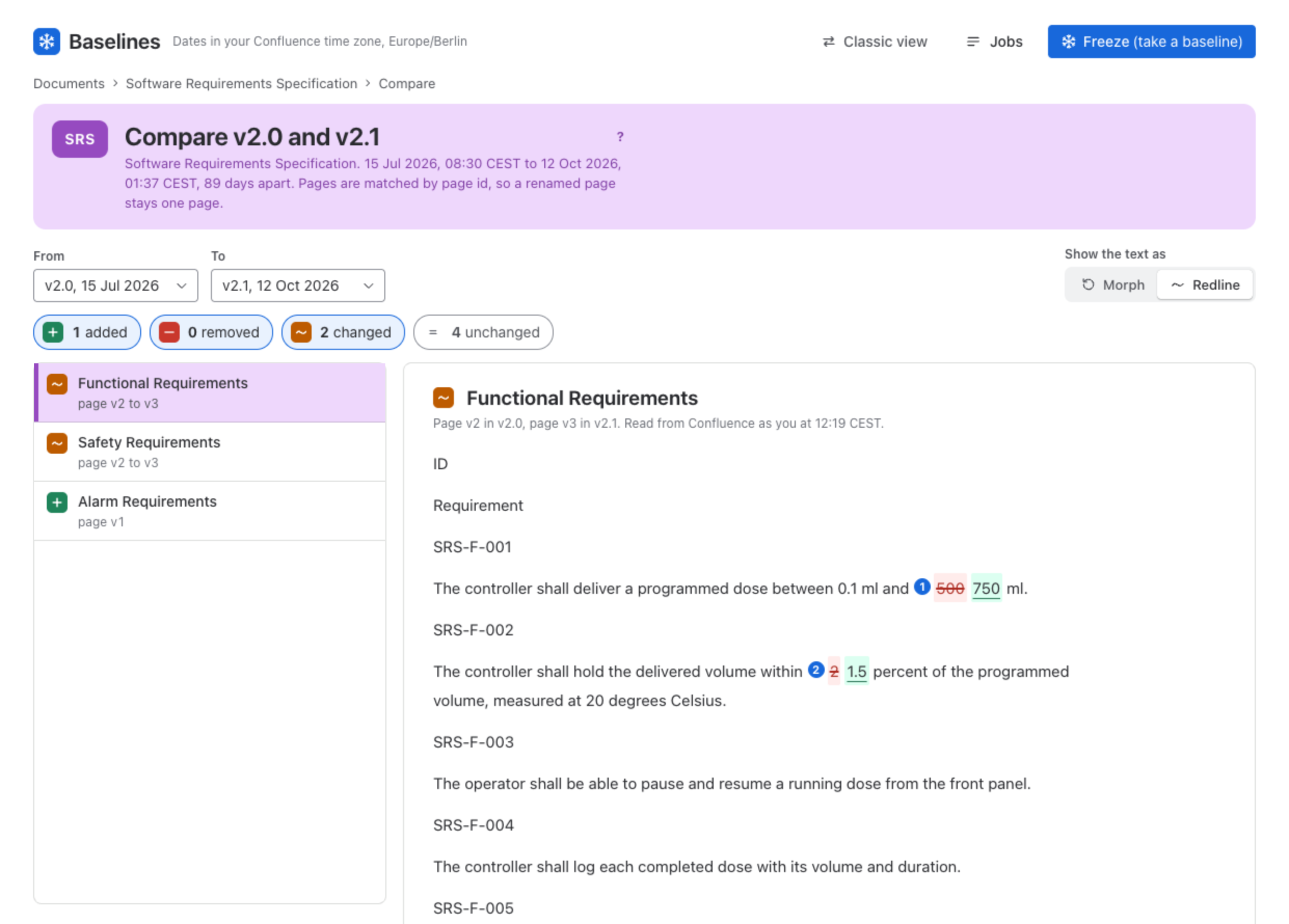Click change marker 2 before 1.5
Image resolution: width=1289 pixels, height=924 pixels.
coord(816,670)
